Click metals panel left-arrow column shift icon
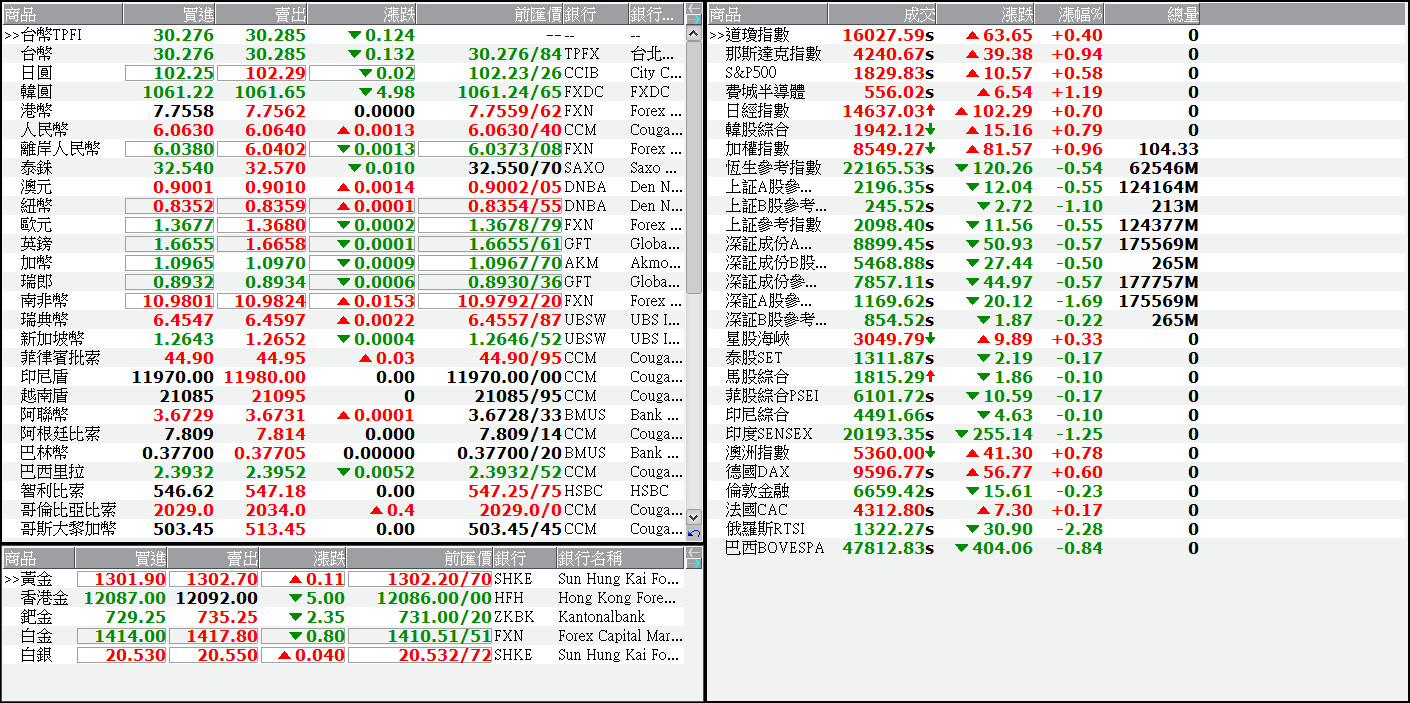 click(x=694, y=552)
